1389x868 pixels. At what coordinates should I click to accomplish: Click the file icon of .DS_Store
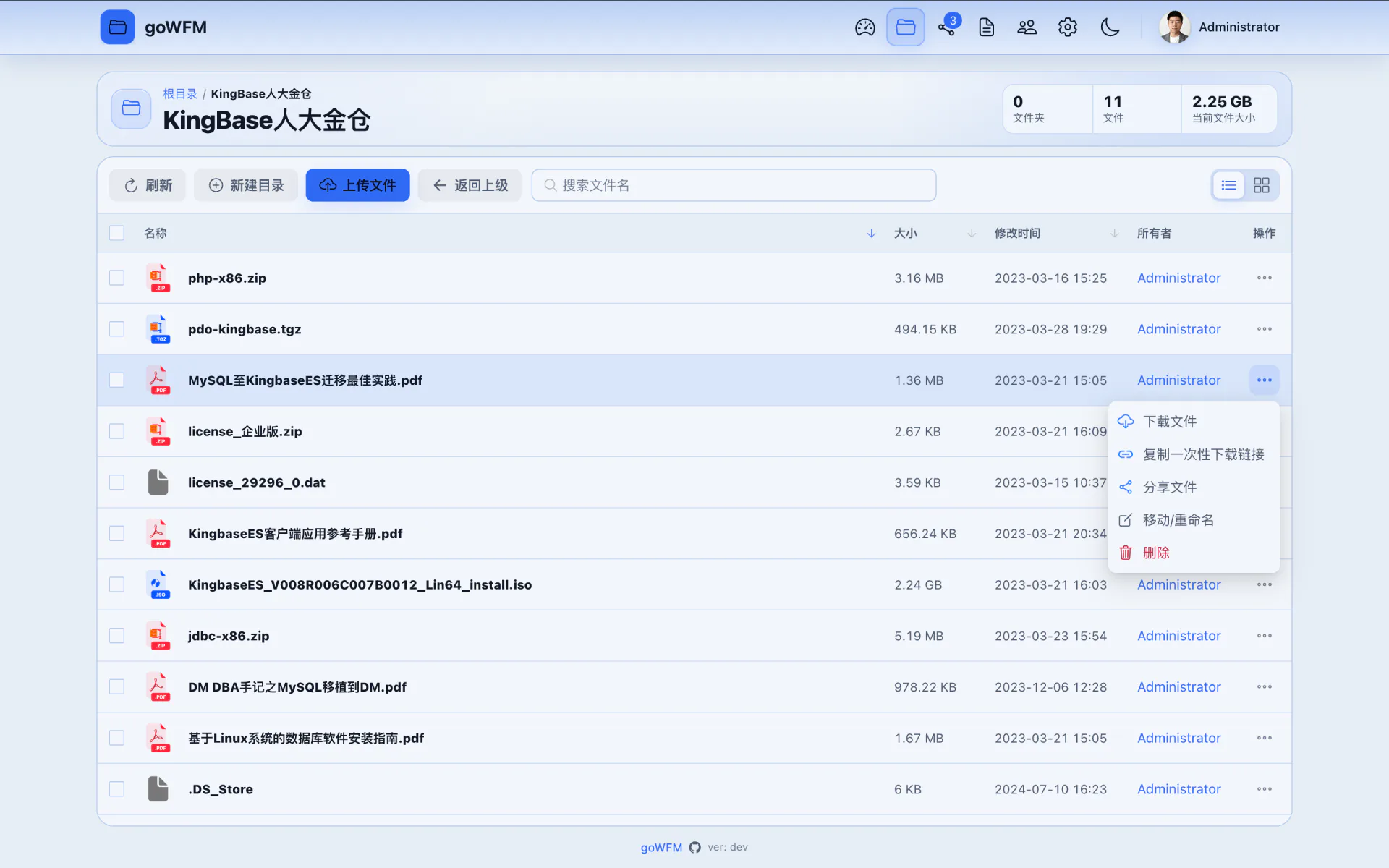(x=158, y=789)
